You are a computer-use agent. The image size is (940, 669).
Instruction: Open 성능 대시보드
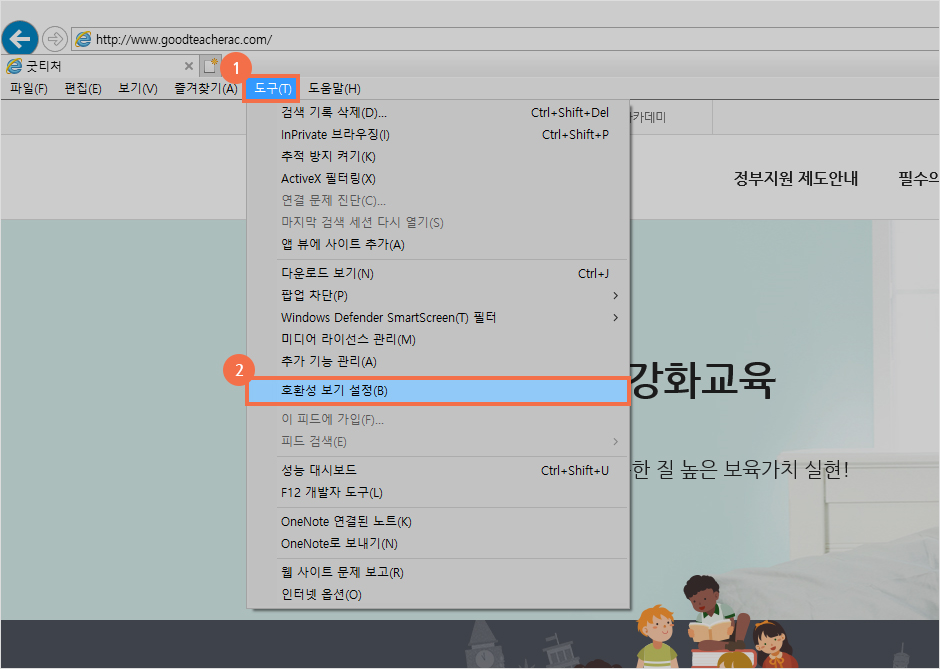tap(438, 471)
